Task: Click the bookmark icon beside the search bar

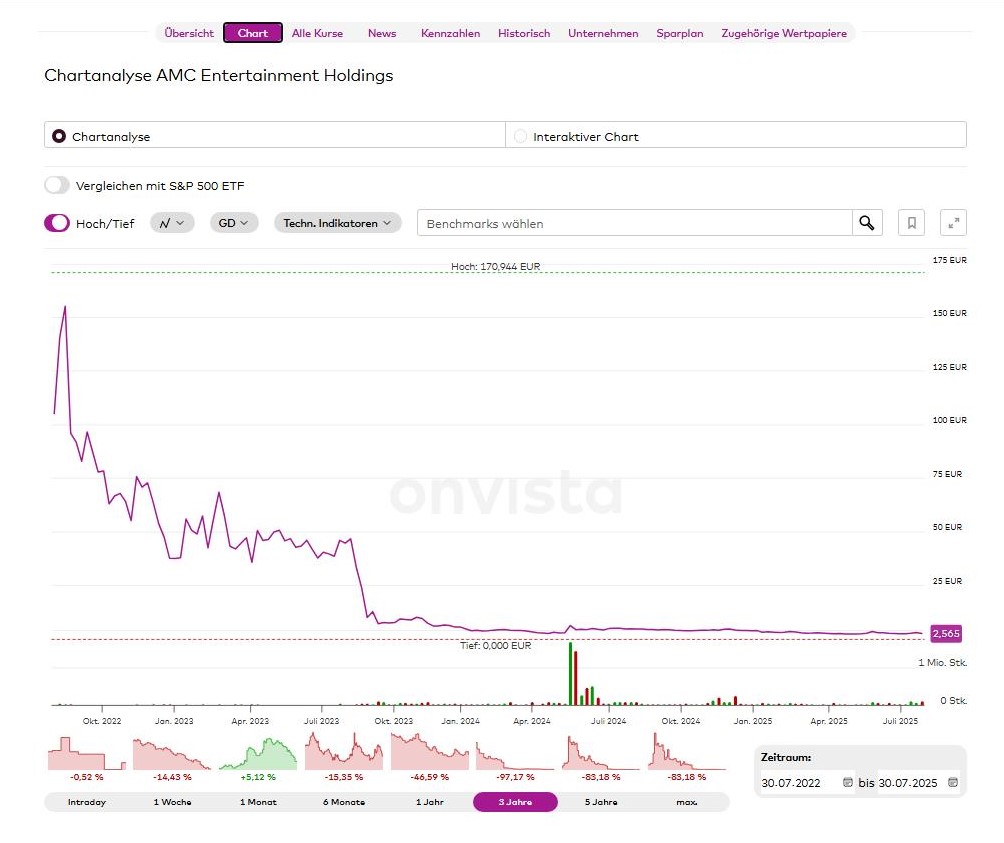Action: tap(911, 222)
